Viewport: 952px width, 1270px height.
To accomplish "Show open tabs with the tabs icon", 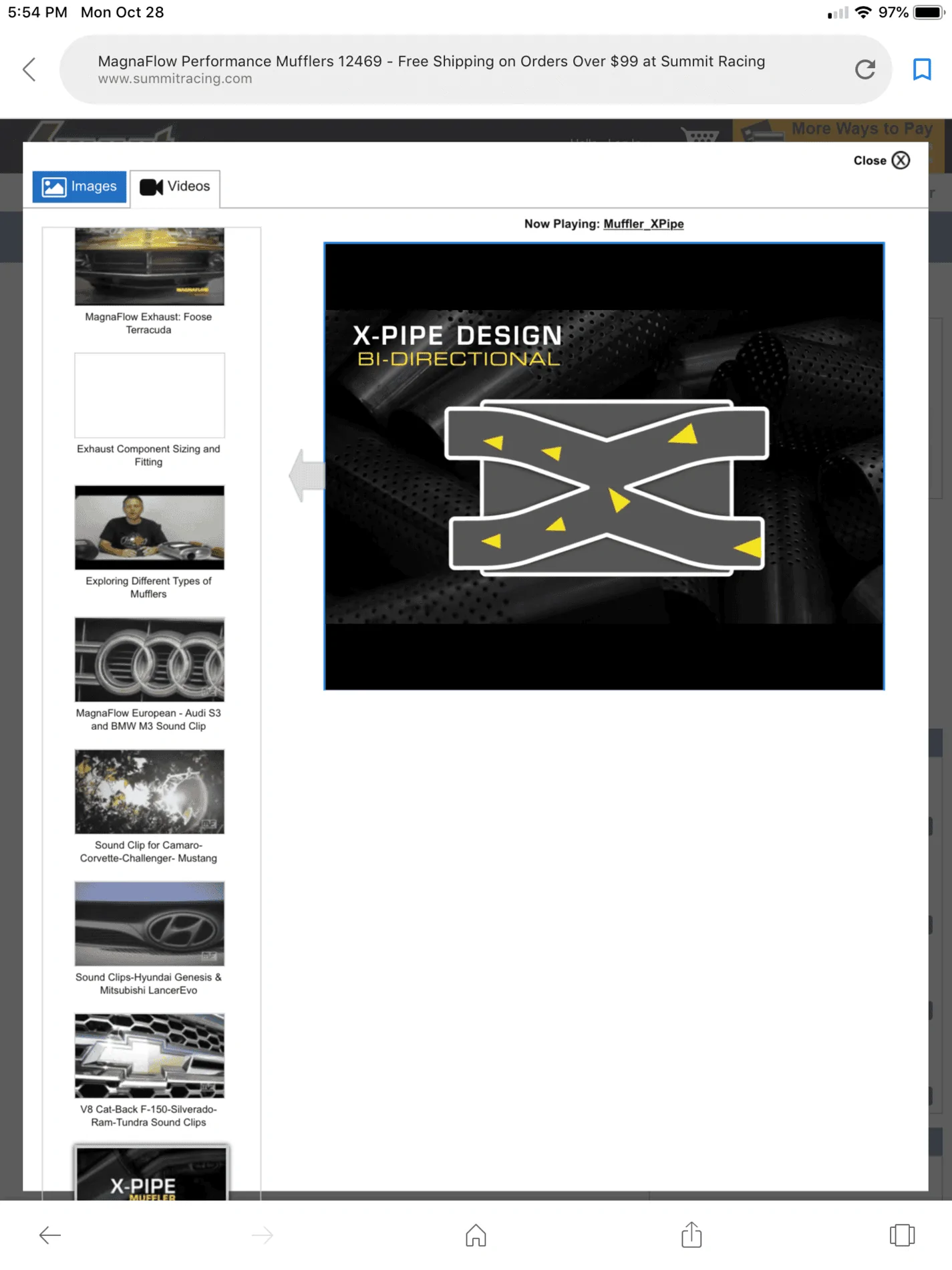I will (902, 1235).
